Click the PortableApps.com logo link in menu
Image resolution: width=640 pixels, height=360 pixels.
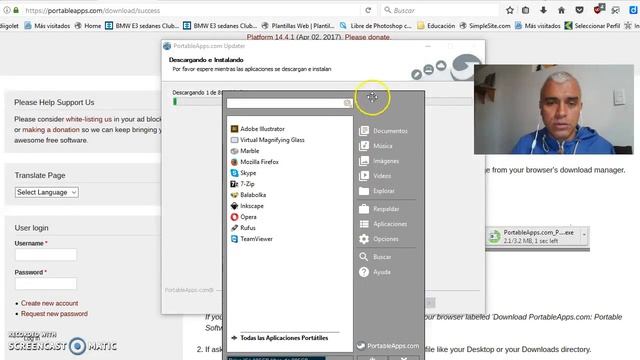click(x=388, y=346)
